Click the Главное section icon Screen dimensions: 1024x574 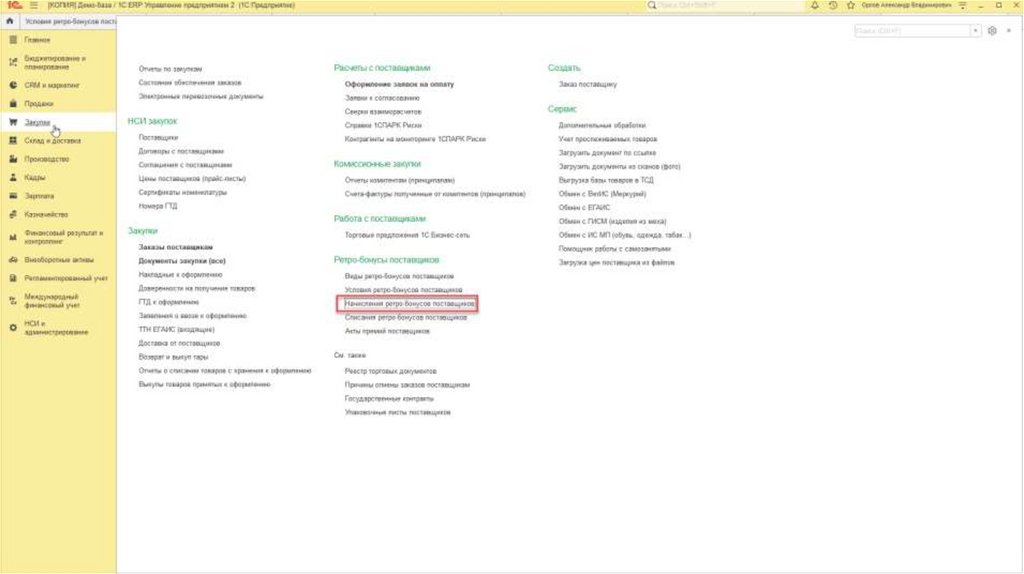click(13, 40)
